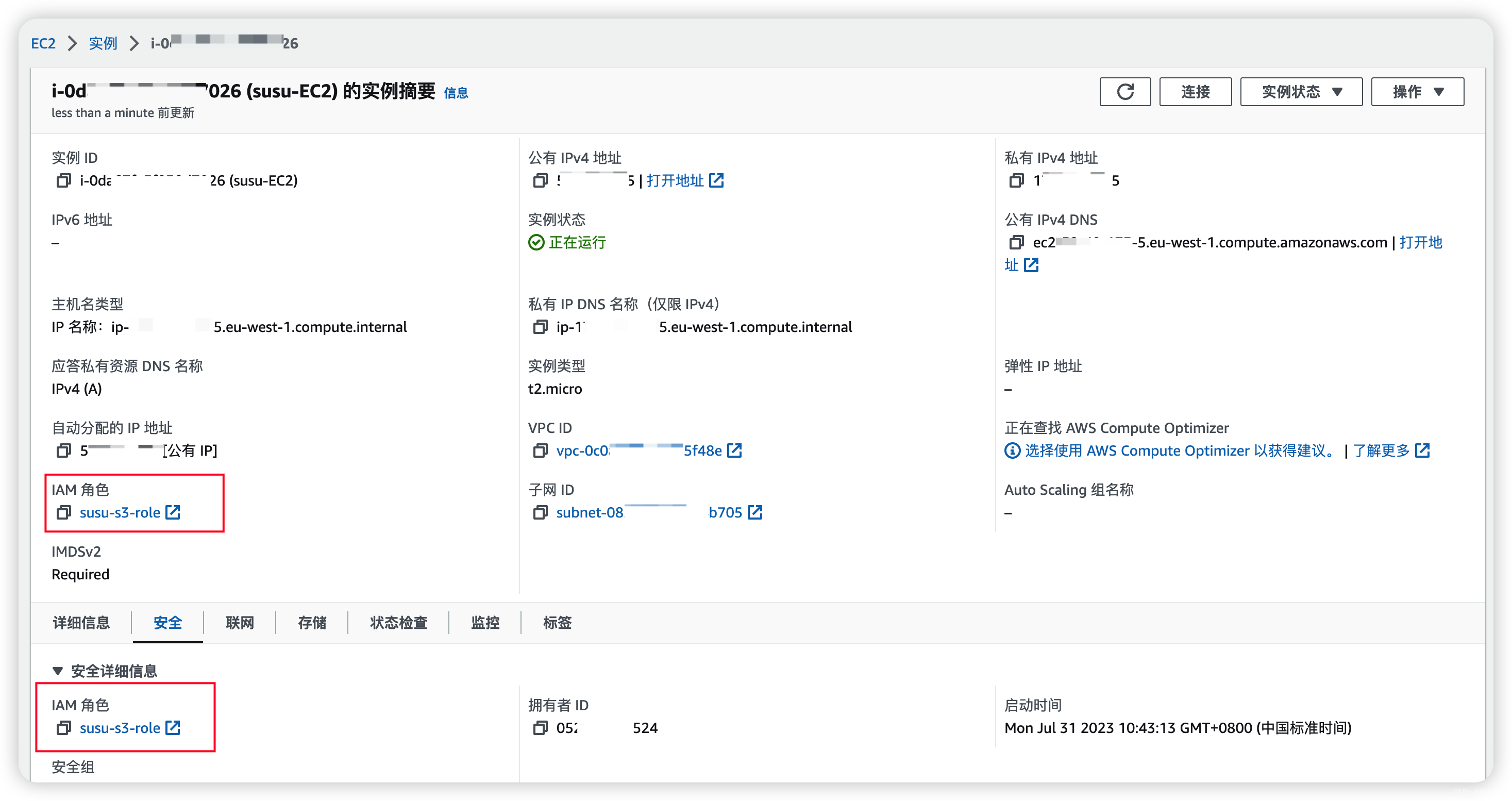Copy the private IP DNS name
This screenshot has height=801, width=1512.
540,326
